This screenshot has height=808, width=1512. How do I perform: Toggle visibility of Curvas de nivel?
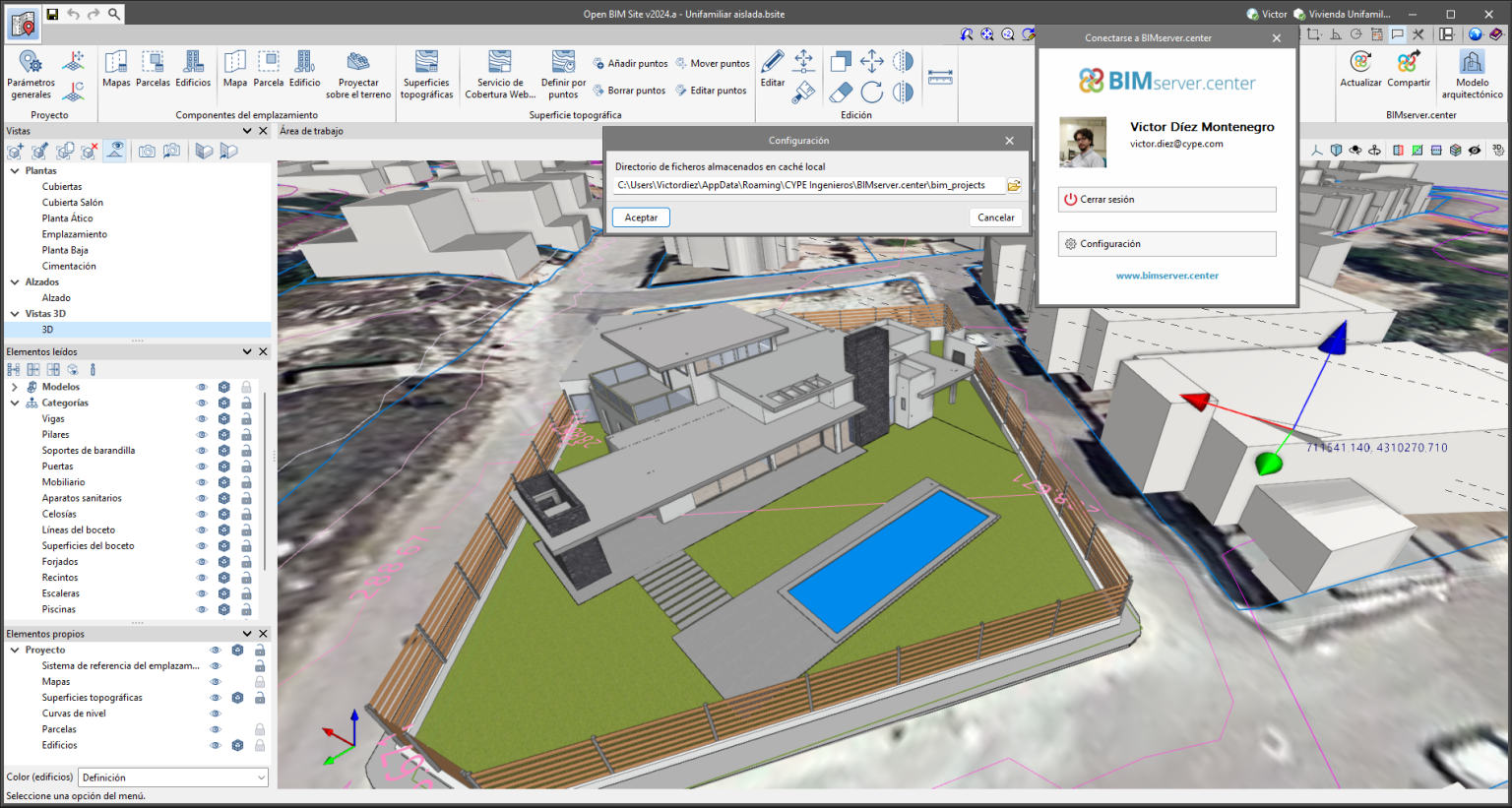tap(216, 714)
